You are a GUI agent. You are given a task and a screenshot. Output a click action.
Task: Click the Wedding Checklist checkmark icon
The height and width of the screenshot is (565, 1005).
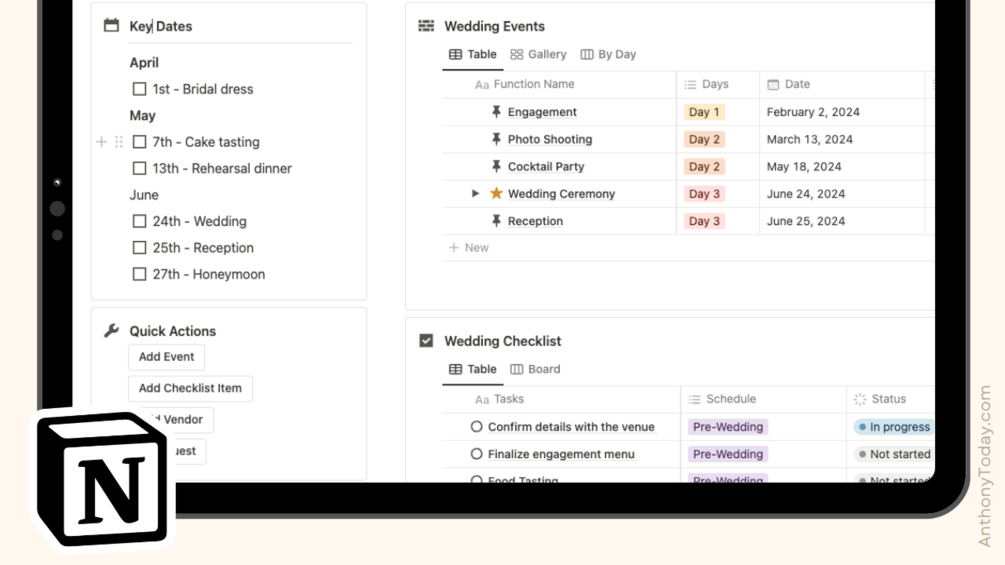[426, 341]
